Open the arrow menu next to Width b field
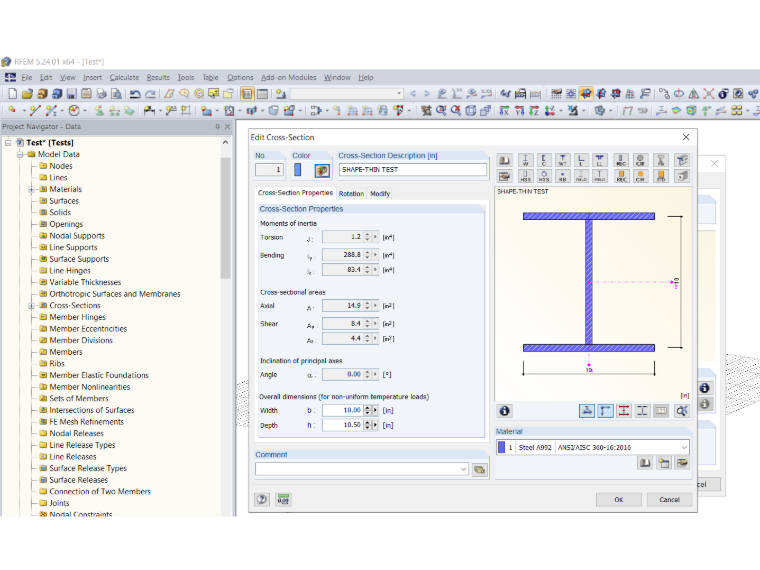The image size is (760, 570). click(x=375, y=411)
